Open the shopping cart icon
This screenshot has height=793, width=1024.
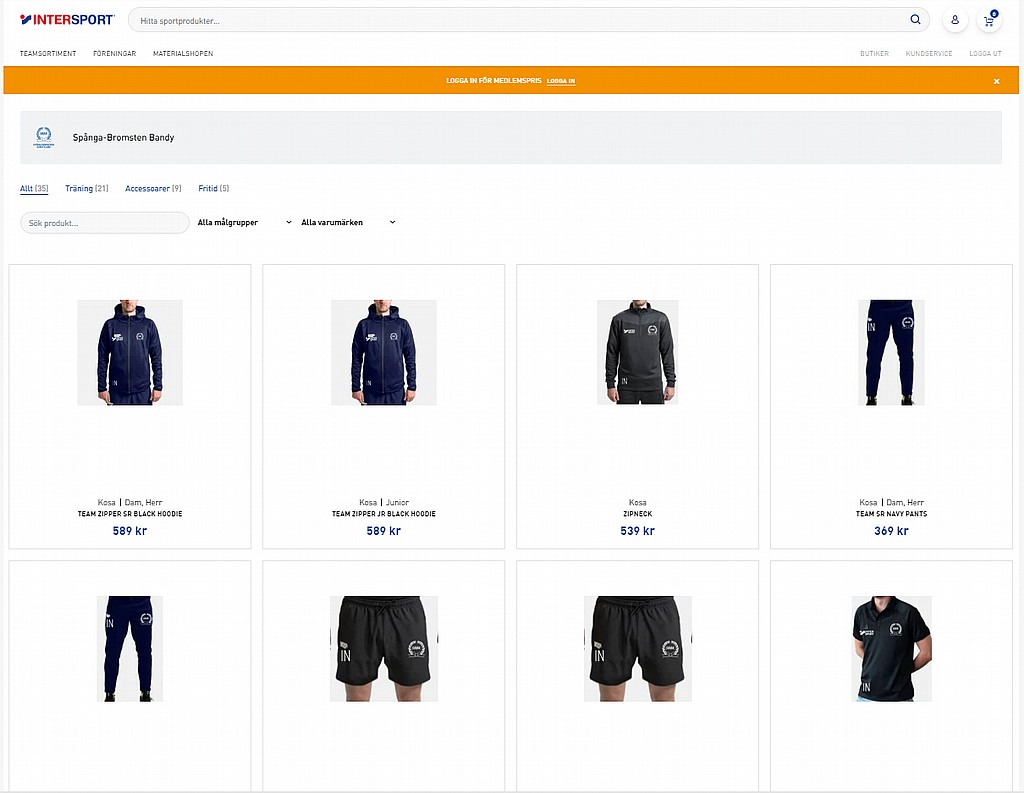(989, 20)
